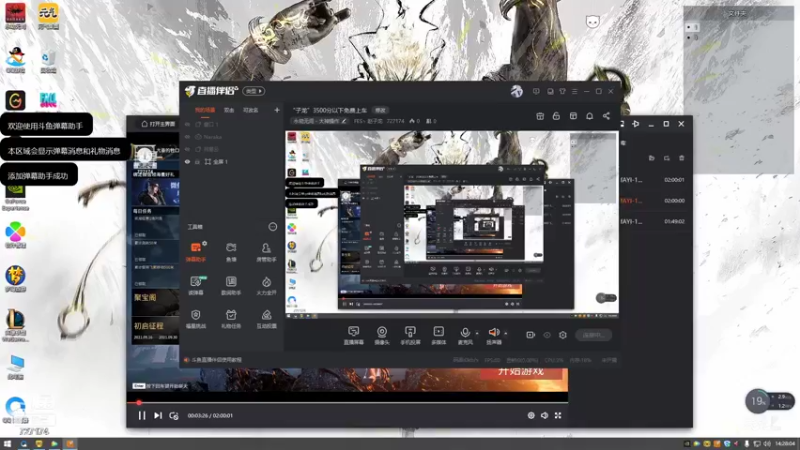Collapse the 工具箱 toolbox section
Viewport: 800px width, 450px height.
pos(272,227)
